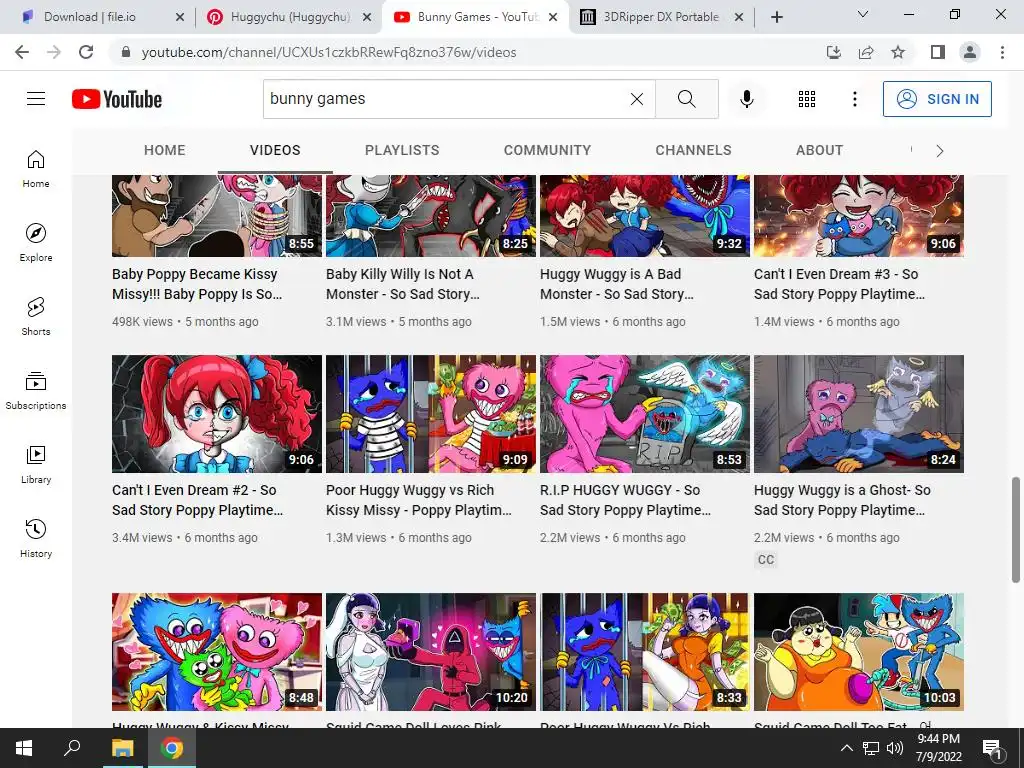This screenshot has width=1024, height=768.
Task: Open Home in the sidebar
Action: click(x=36, y=168)
